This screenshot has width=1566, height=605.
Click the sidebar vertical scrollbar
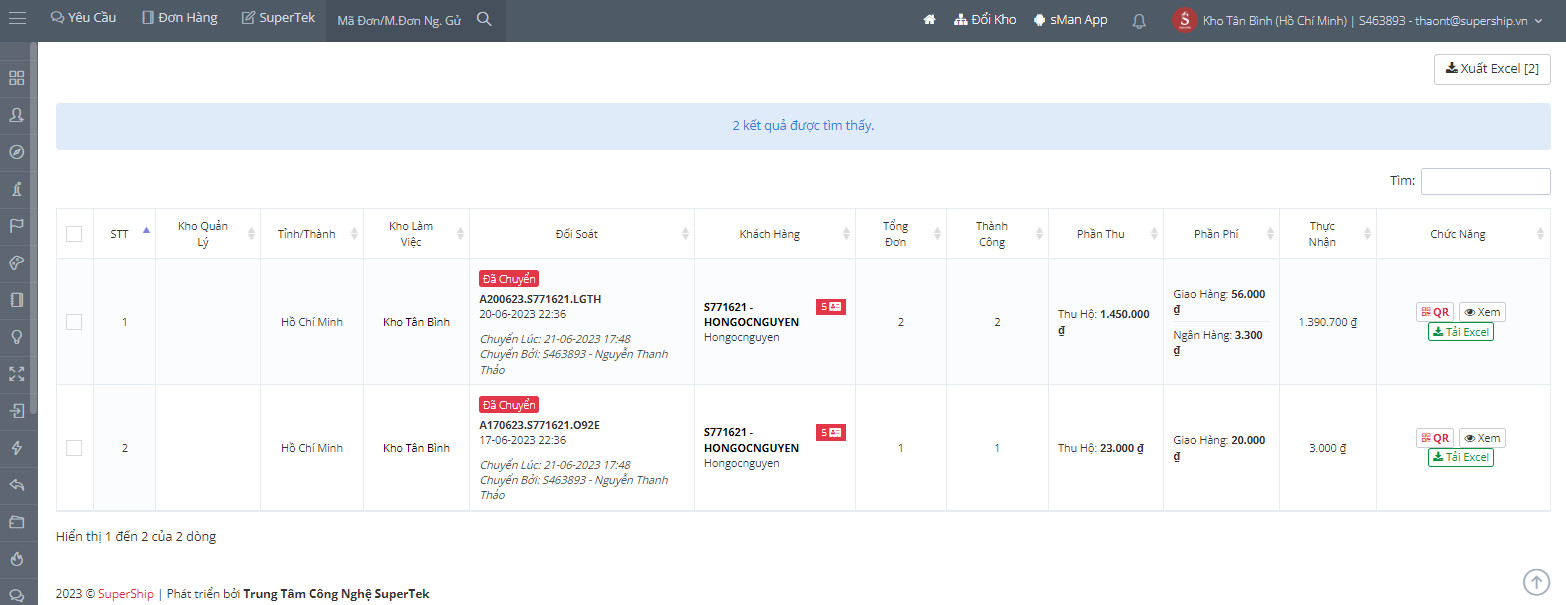33,228
